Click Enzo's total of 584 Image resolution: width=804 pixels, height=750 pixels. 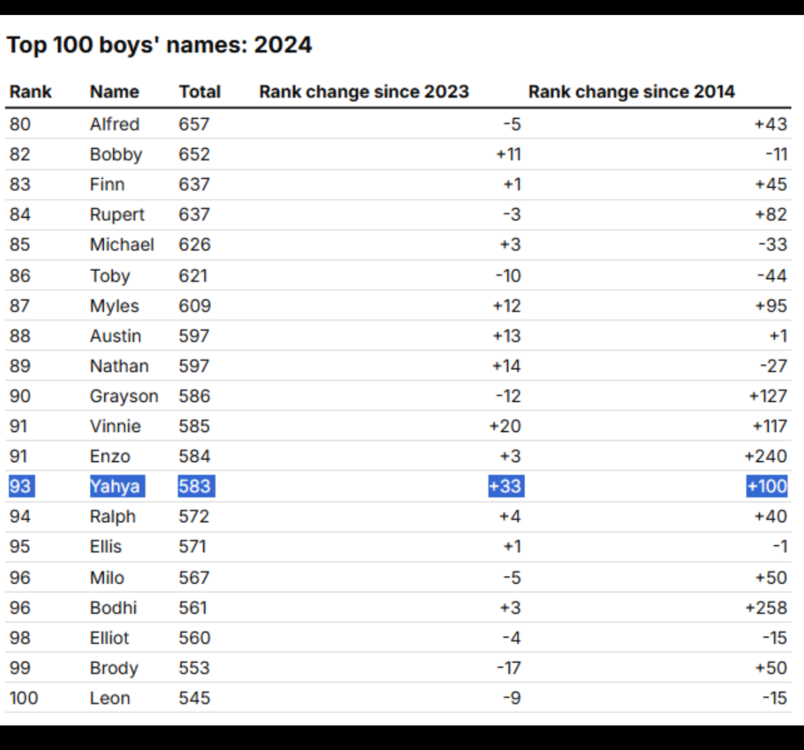194,456
